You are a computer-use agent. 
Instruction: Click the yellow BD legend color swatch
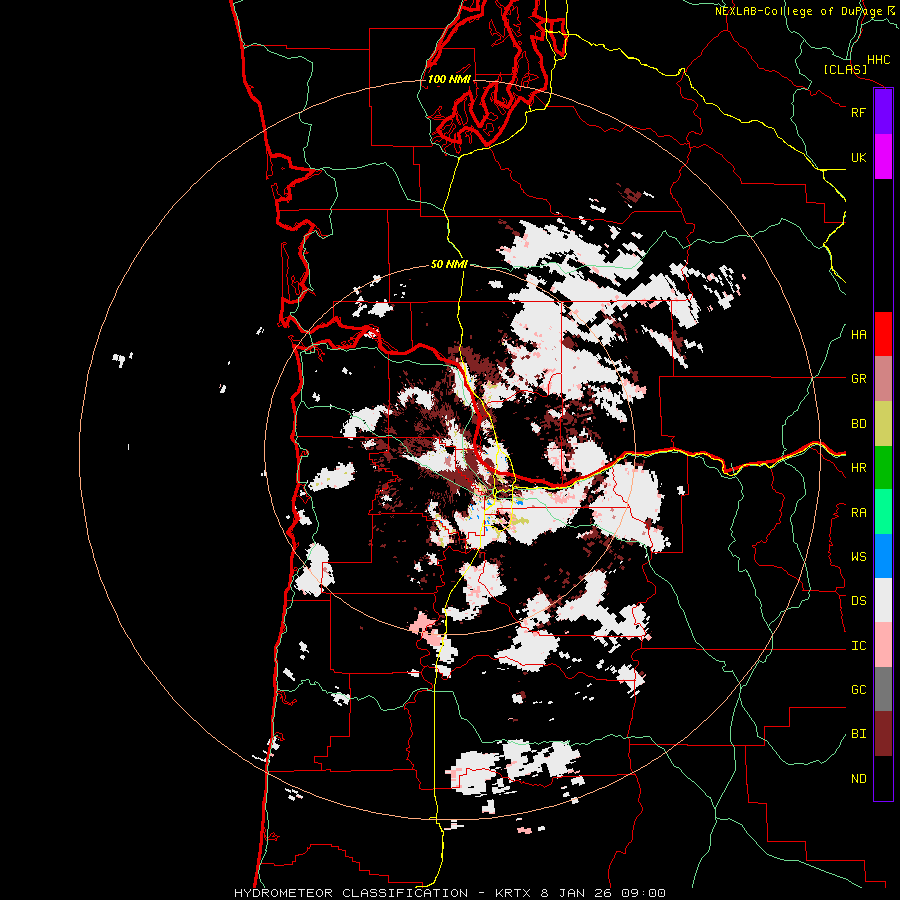[883, 424]
